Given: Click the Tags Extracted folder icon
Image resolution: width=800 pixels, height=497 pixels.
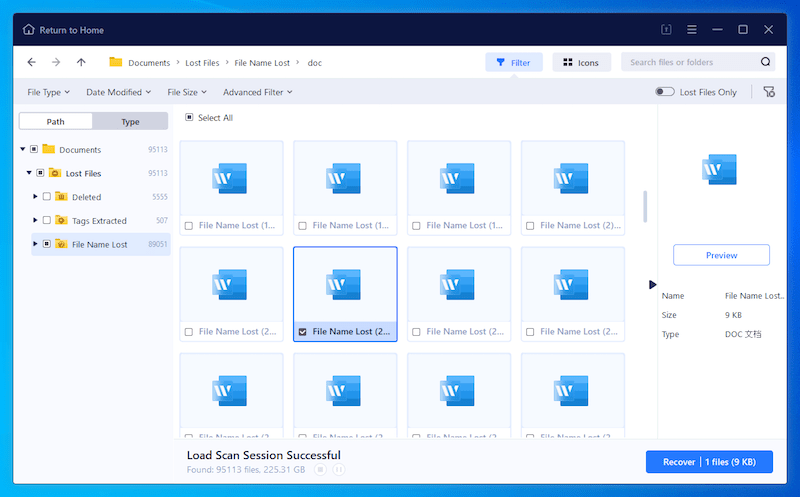Looking at the screenshot, I should 61,220.
